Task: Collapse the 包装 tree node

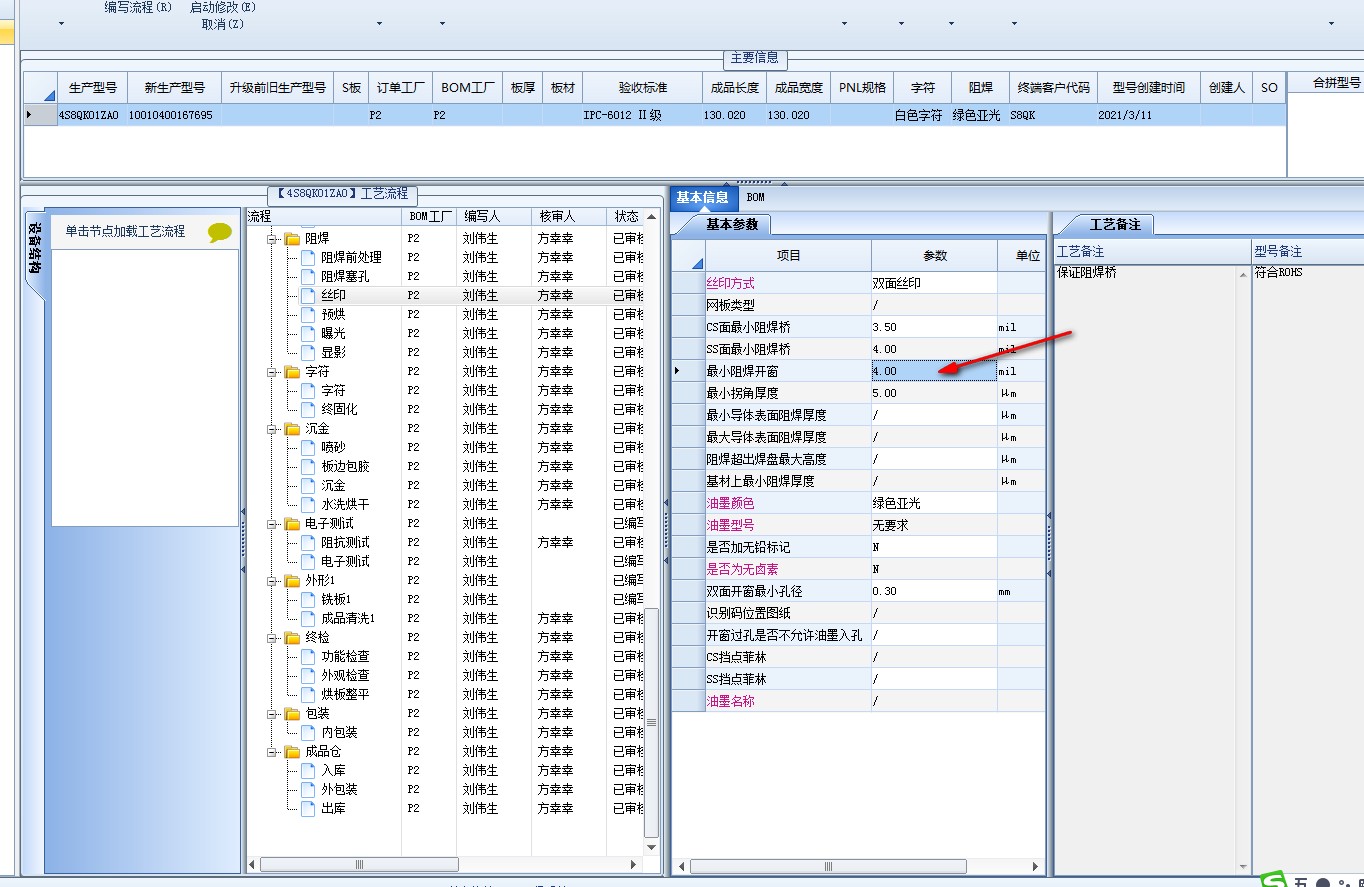Action: tap(271, 714)
